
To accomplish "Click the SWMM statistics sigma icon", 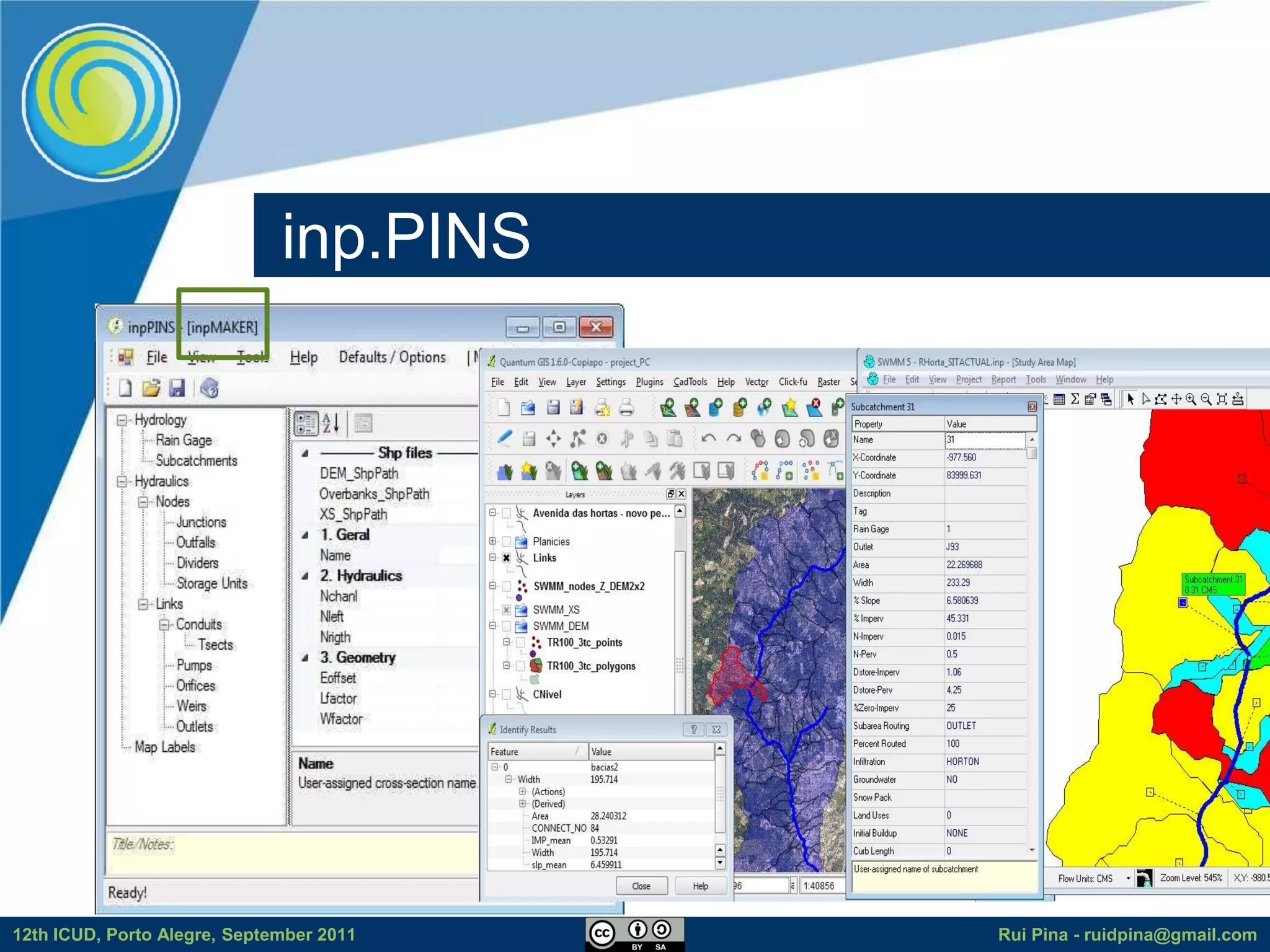I will click(1075, 399).
